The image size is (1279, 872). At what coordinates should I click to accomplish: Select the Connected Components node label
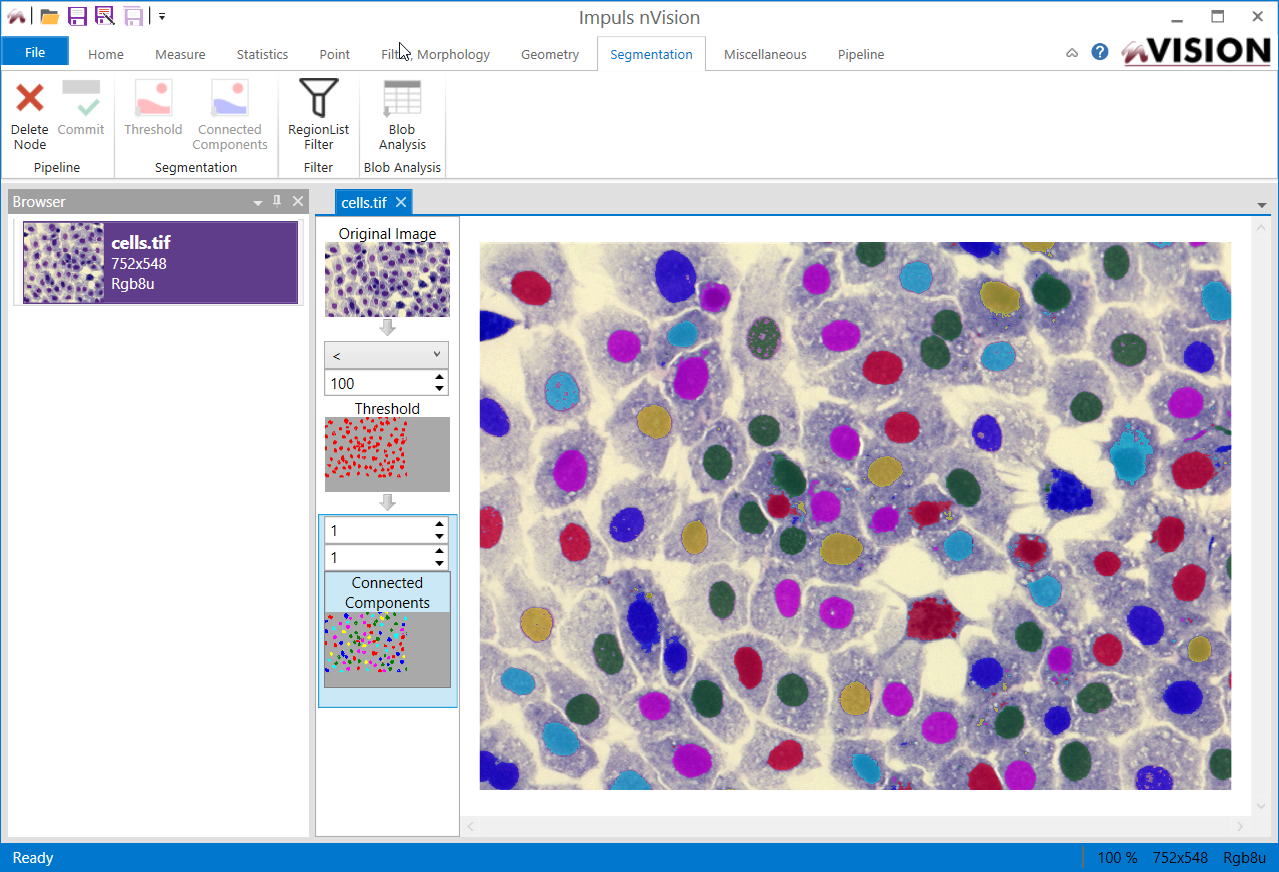point(387,592)
